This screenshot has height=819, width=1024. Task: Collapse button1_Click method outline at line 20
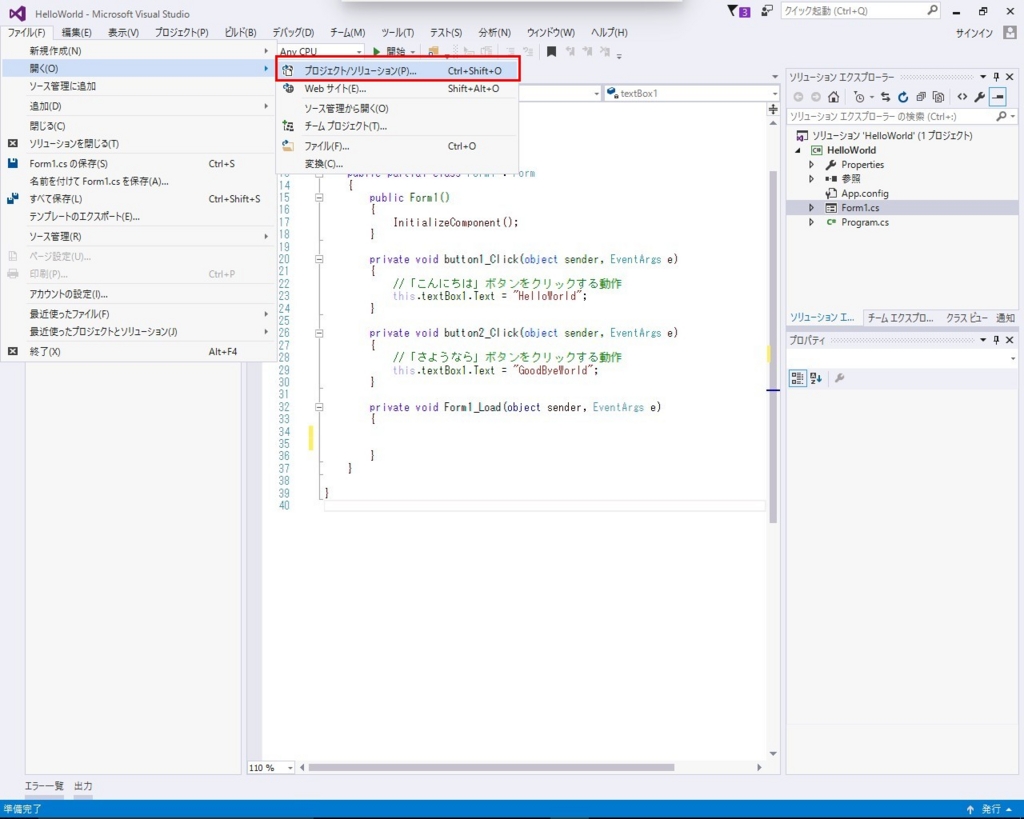click(319, 259)
